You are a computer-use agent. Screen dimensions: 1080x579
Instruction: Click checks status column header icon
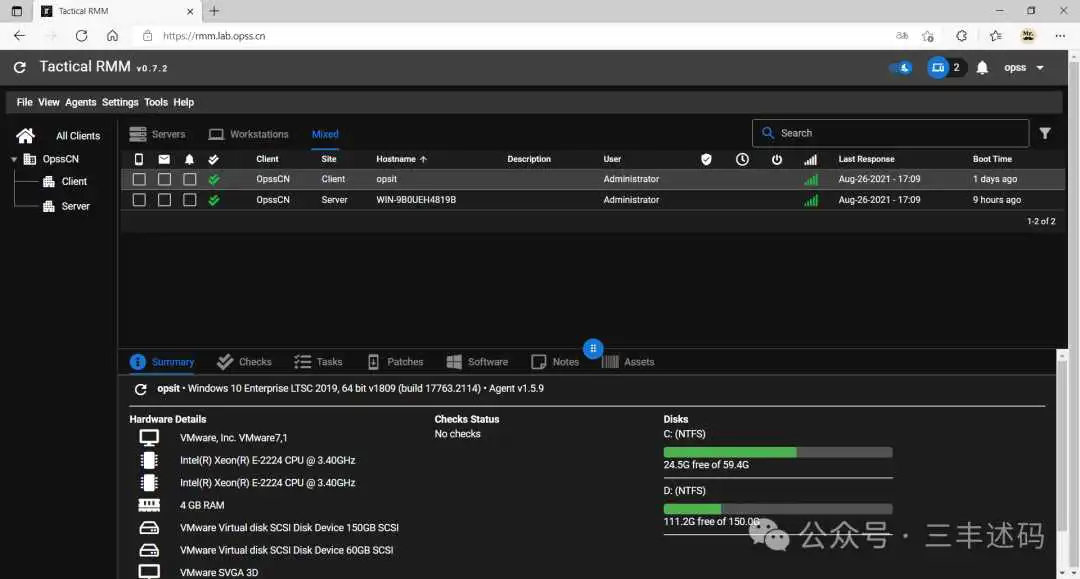[214, 159]
